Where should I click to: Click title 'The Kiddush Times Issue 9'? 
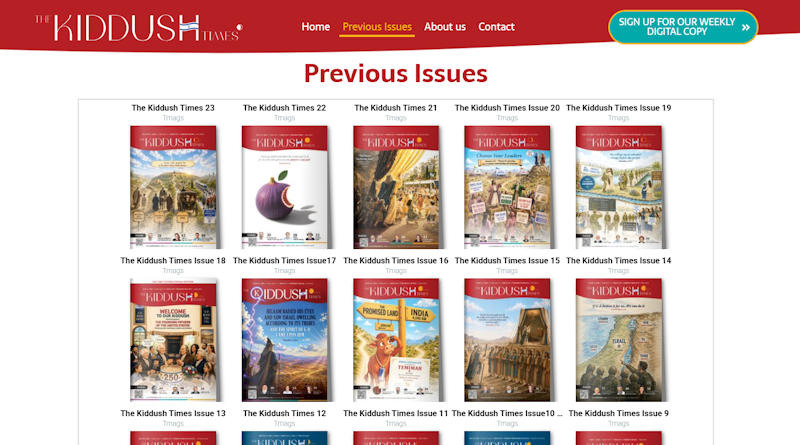pos(618,413)
